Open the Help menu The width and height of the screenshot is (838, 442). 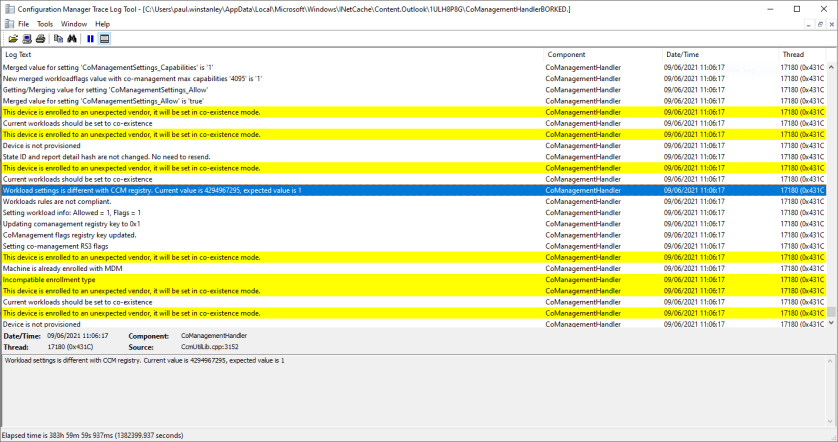pyautogui.click(x=102, y=24)
